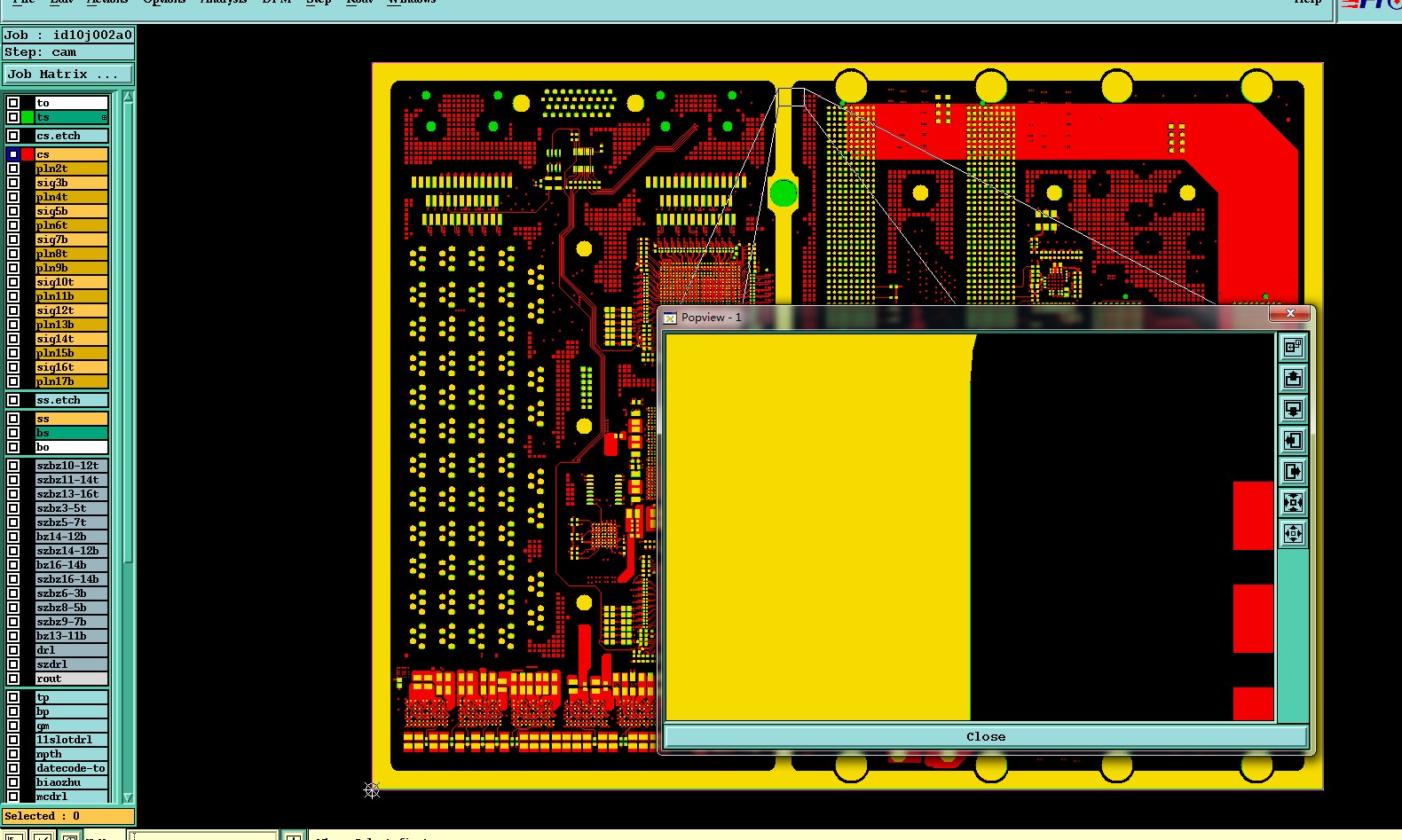Select the 11slotdrl layer row
The height and width of the screenshot is (840, 1402).
click(x=71, y=740)
